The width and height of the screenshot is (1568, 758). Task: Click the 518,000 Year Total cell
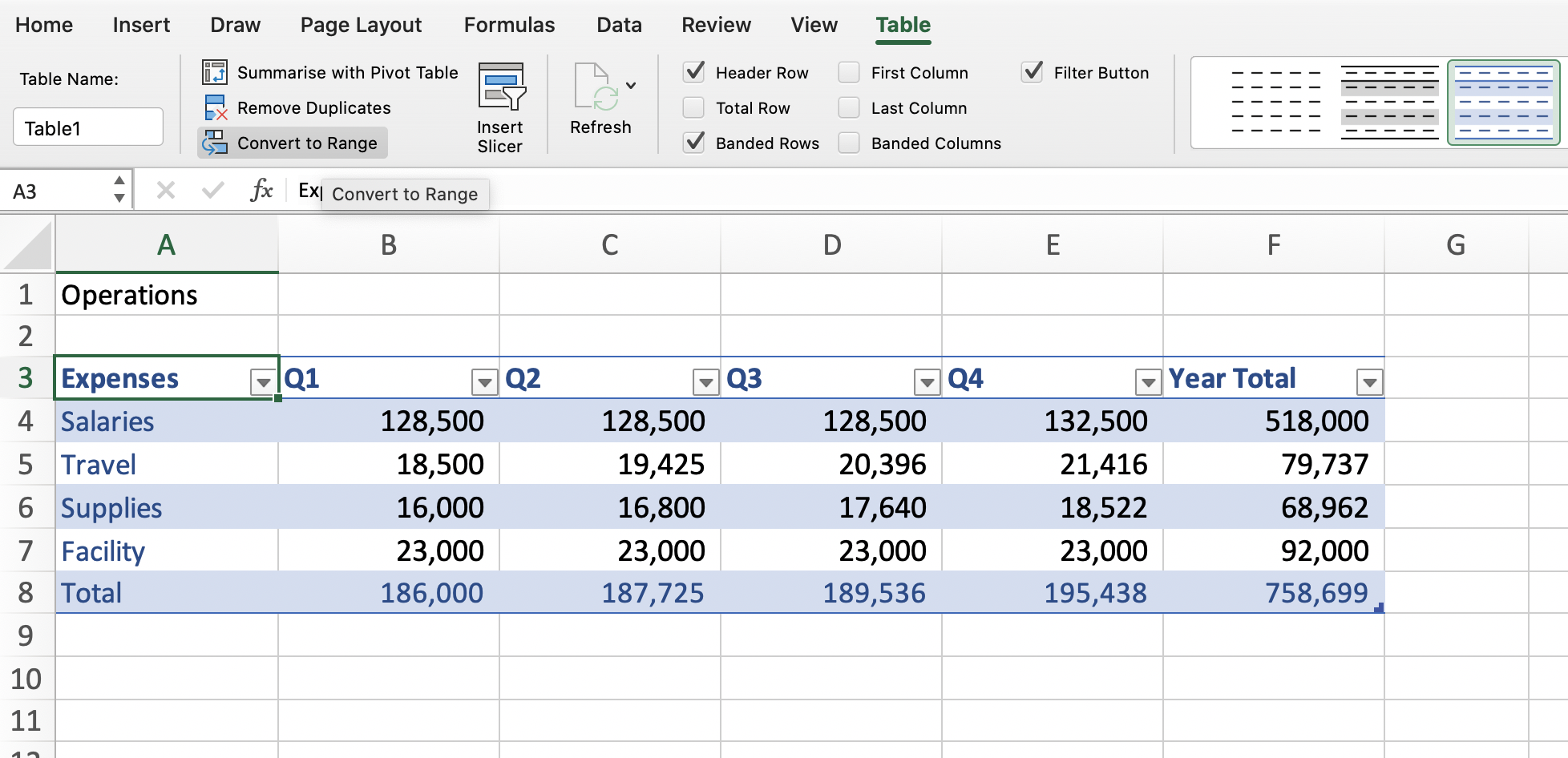[1274, 421]
